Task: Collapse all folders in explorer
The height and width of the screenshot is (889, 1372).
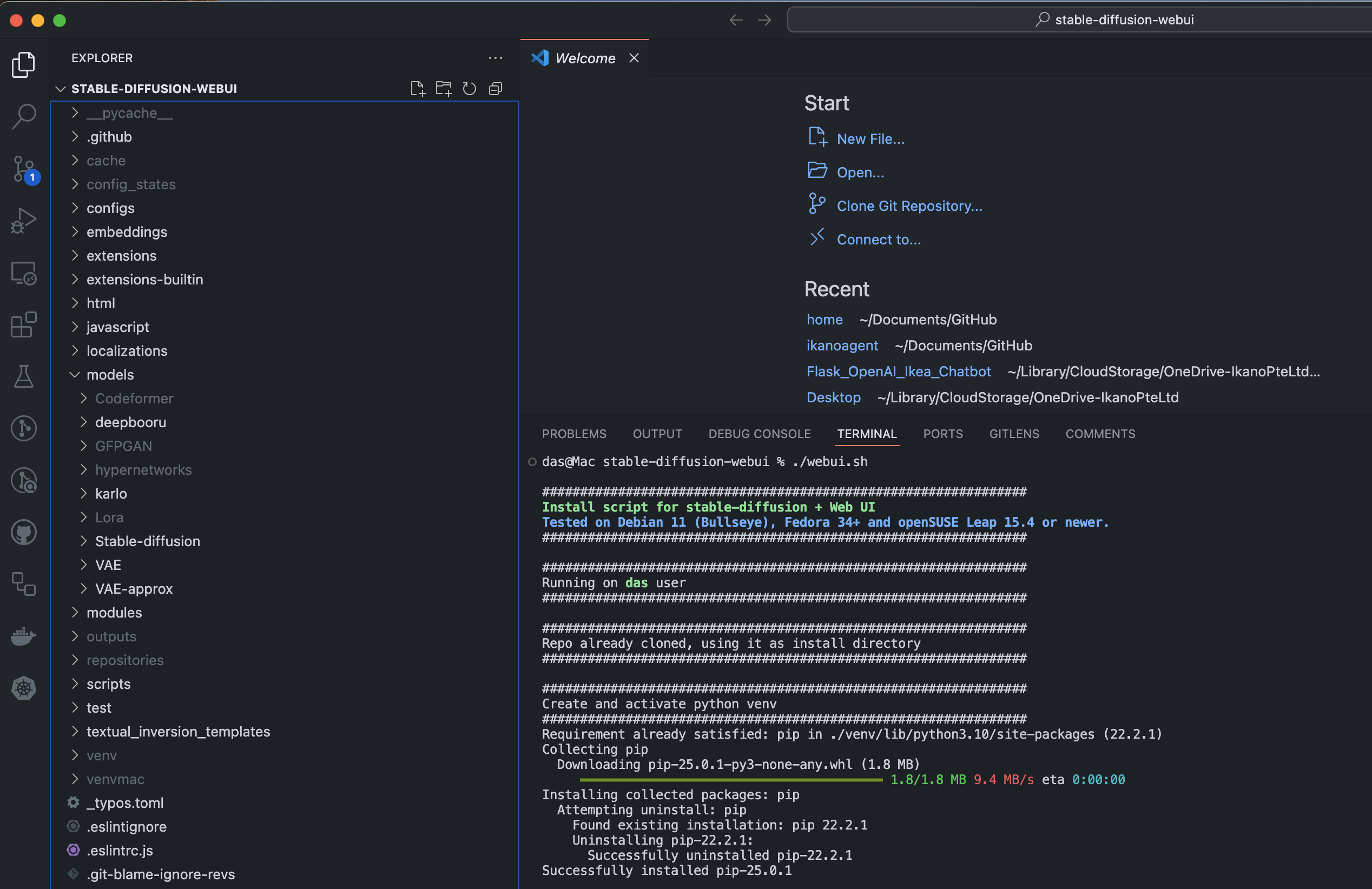Action: click(495, 89)
